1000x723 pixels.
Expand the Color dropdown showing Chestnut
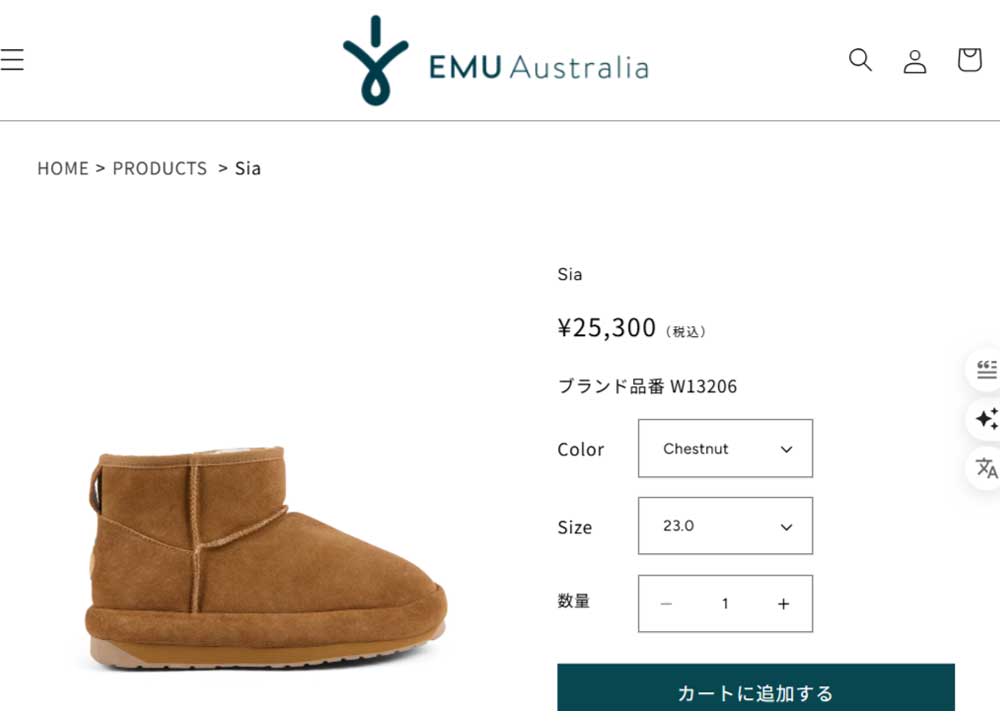coord(725,448)
